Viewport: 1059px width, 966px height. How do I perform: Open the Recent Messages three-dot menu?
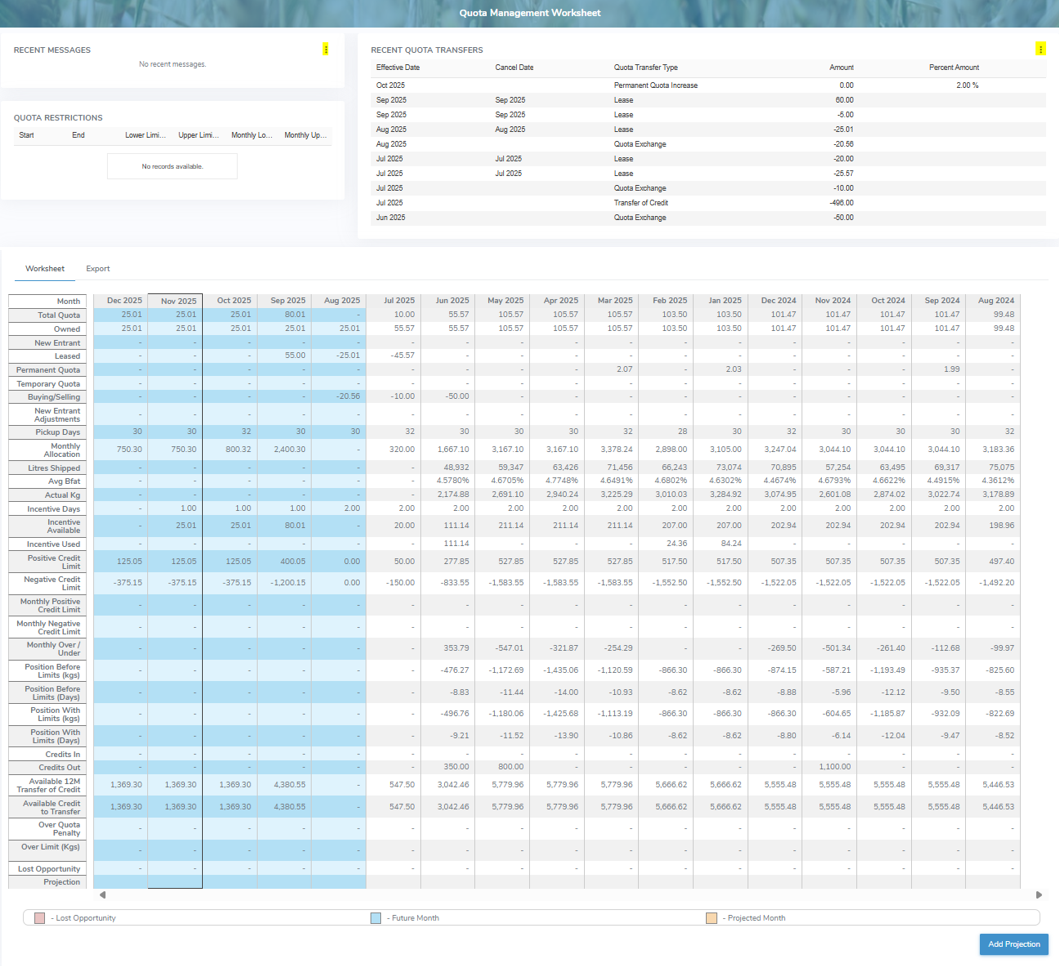coord(326,49)
